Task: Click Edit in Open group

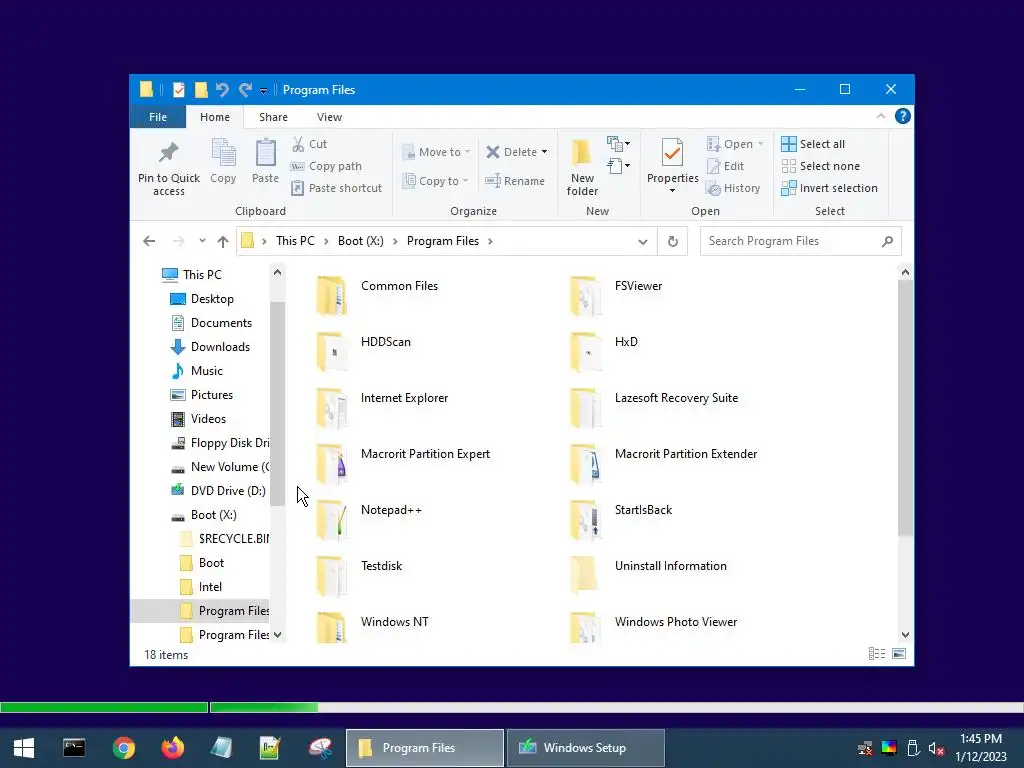Action: click(726, 166)
